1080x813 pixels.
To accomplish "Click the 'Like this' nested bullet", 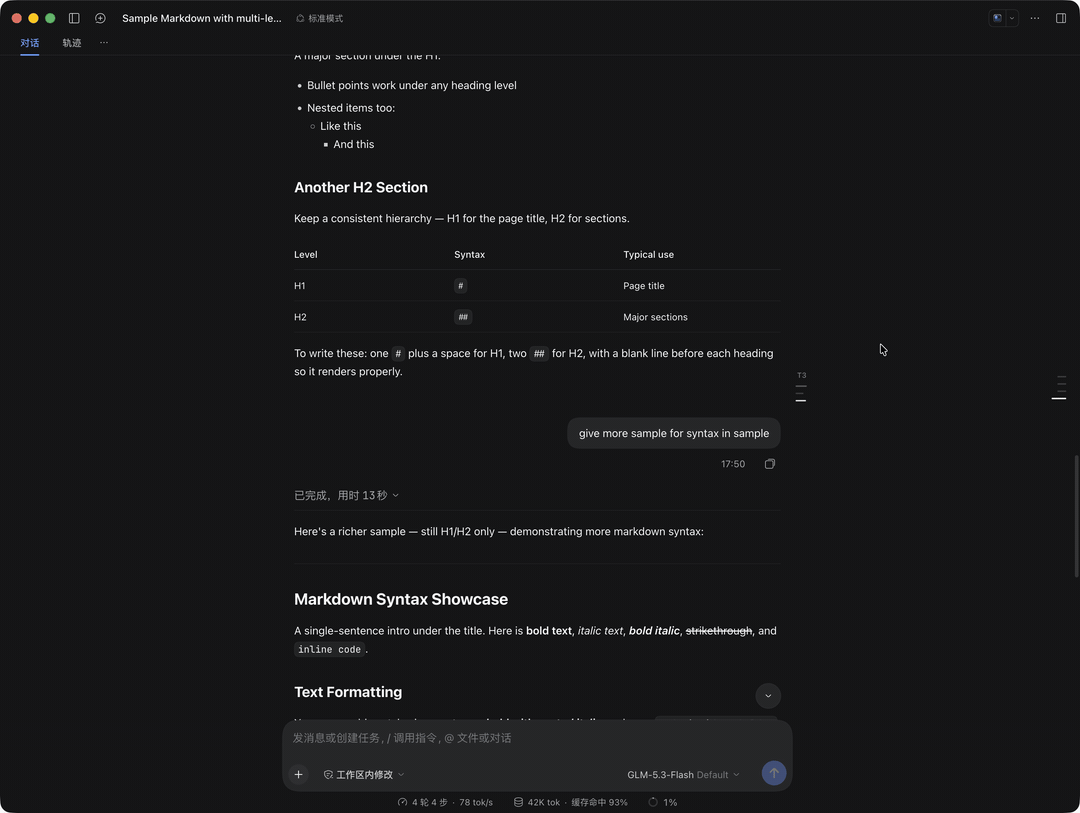I will [x=340, y=126].
